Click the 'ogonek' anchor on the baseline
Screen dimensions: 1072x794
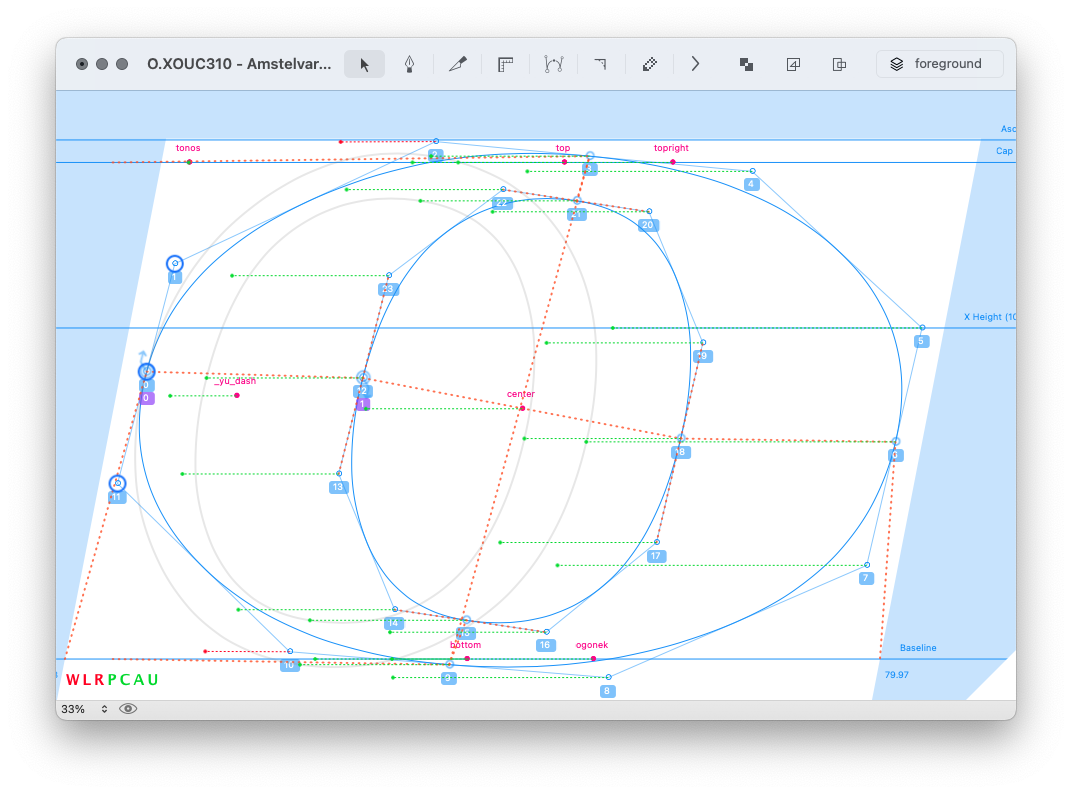[594, 659]
